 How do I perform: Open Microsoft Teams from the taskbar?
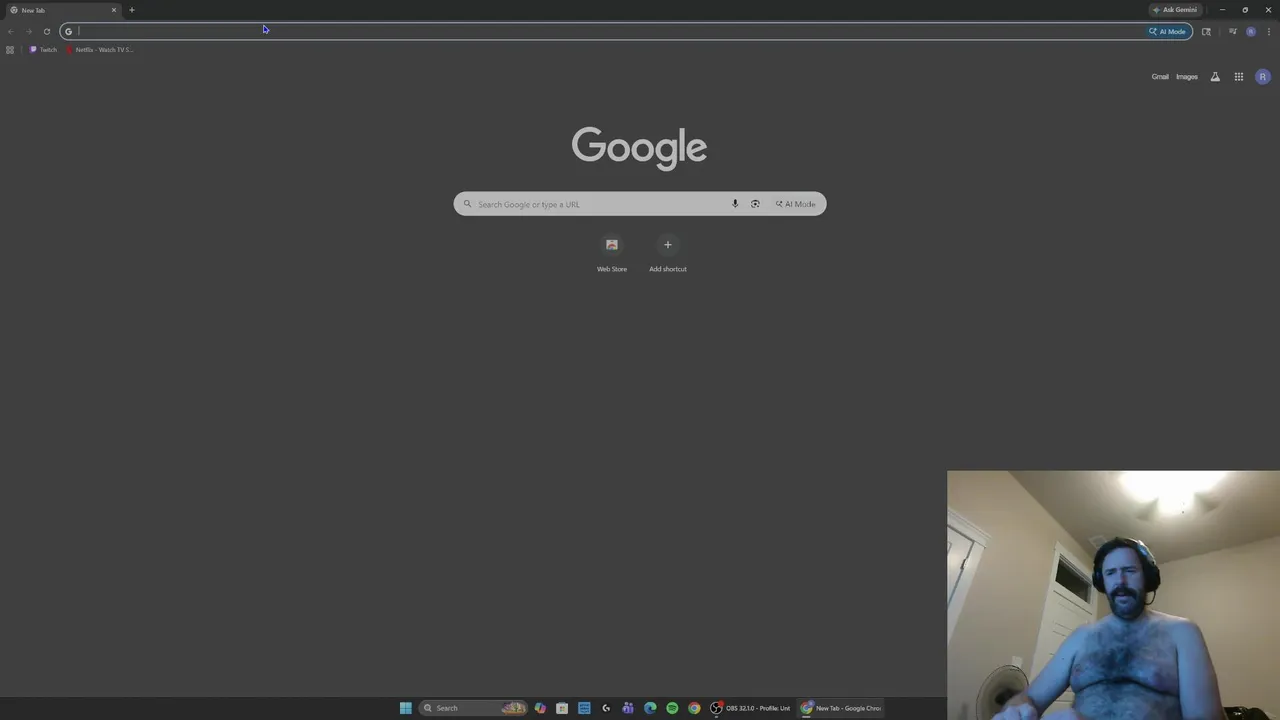(628, 708)
